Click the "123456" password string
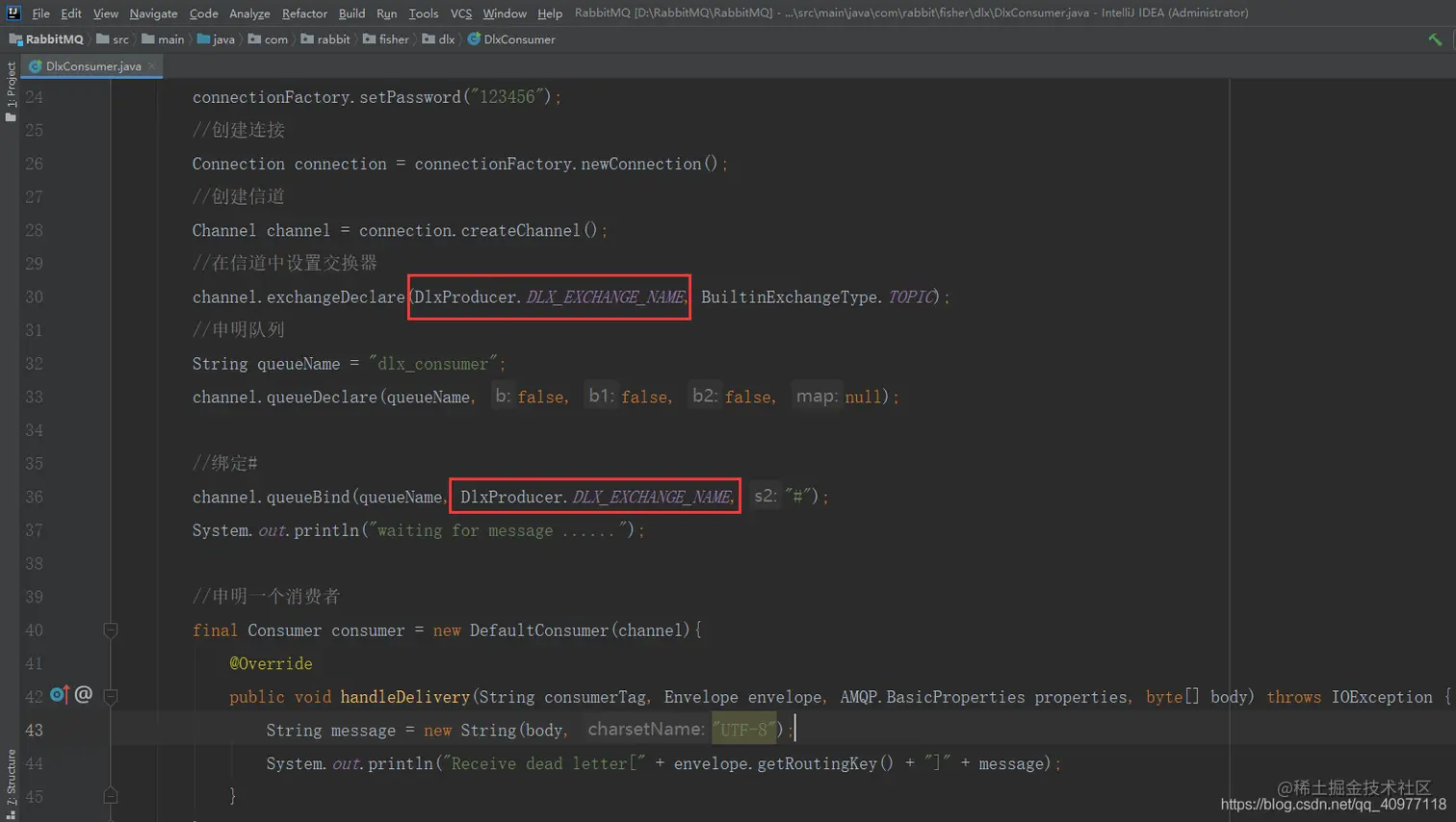Screen dimensions: 1456x822 click(x=507, y=96)
